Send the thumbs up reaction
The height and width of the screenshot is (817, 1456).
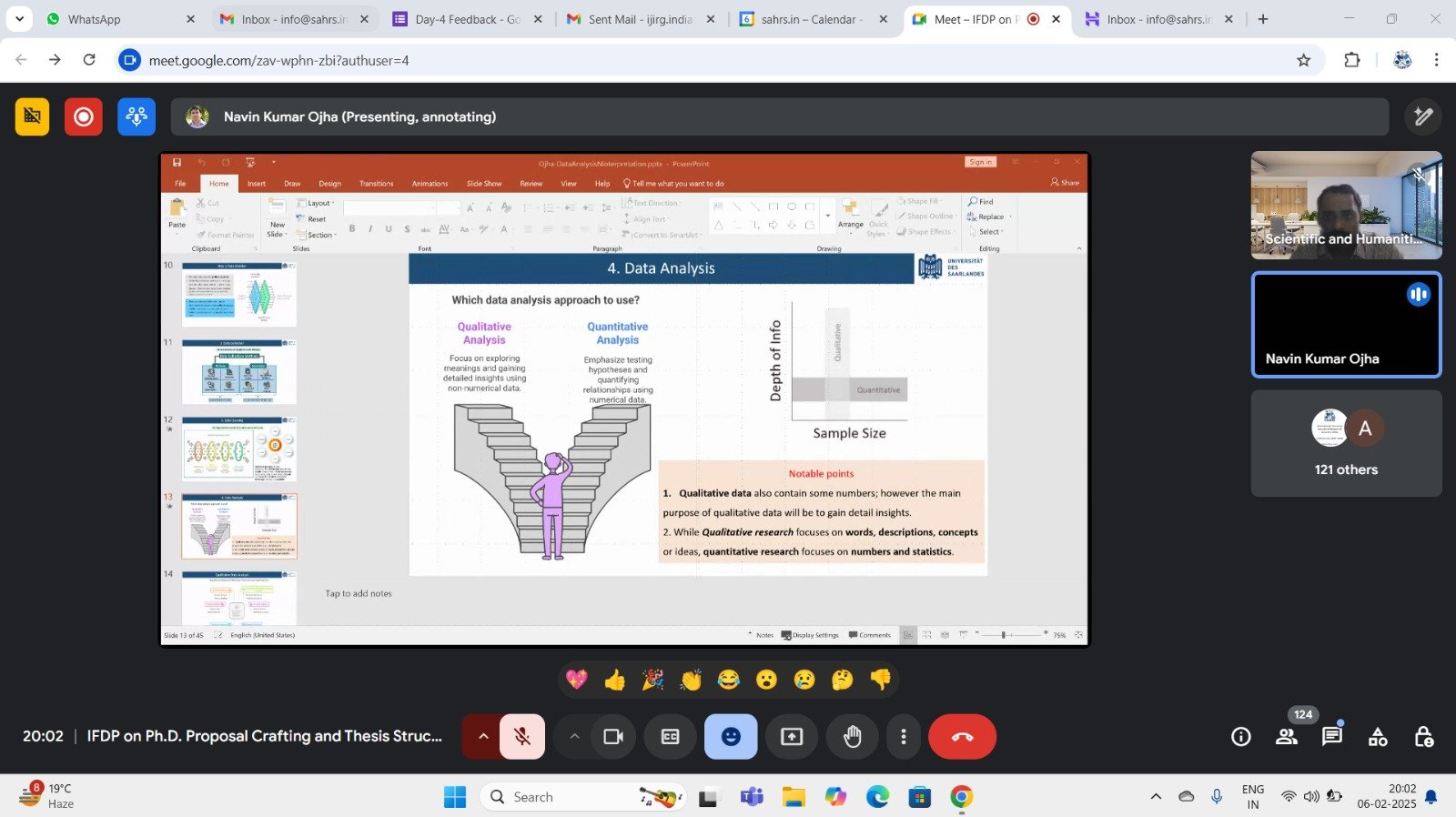(x=614, y=680)
